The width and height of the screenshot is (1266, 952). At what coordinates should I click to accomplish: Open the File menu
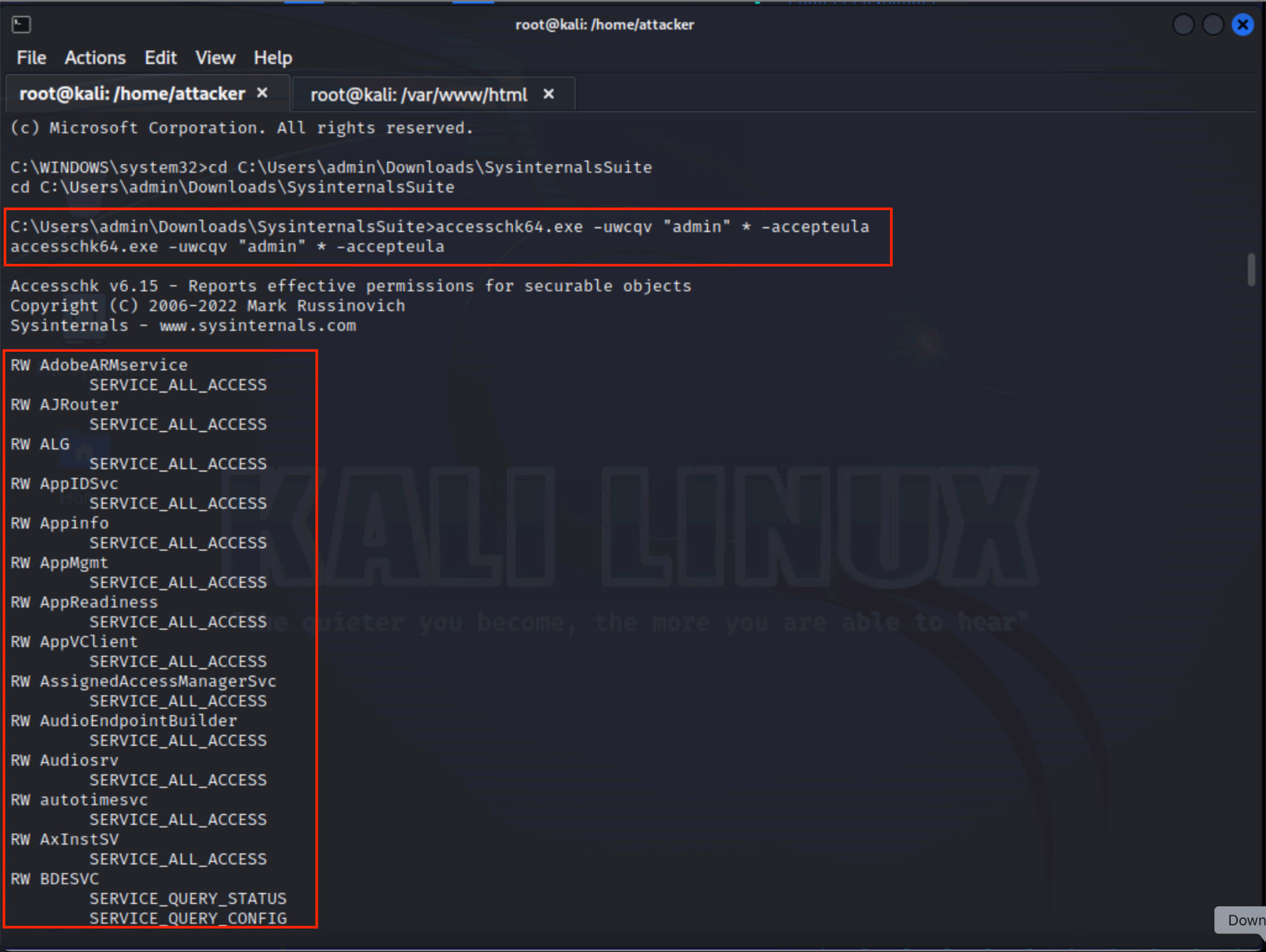point(31,57)
